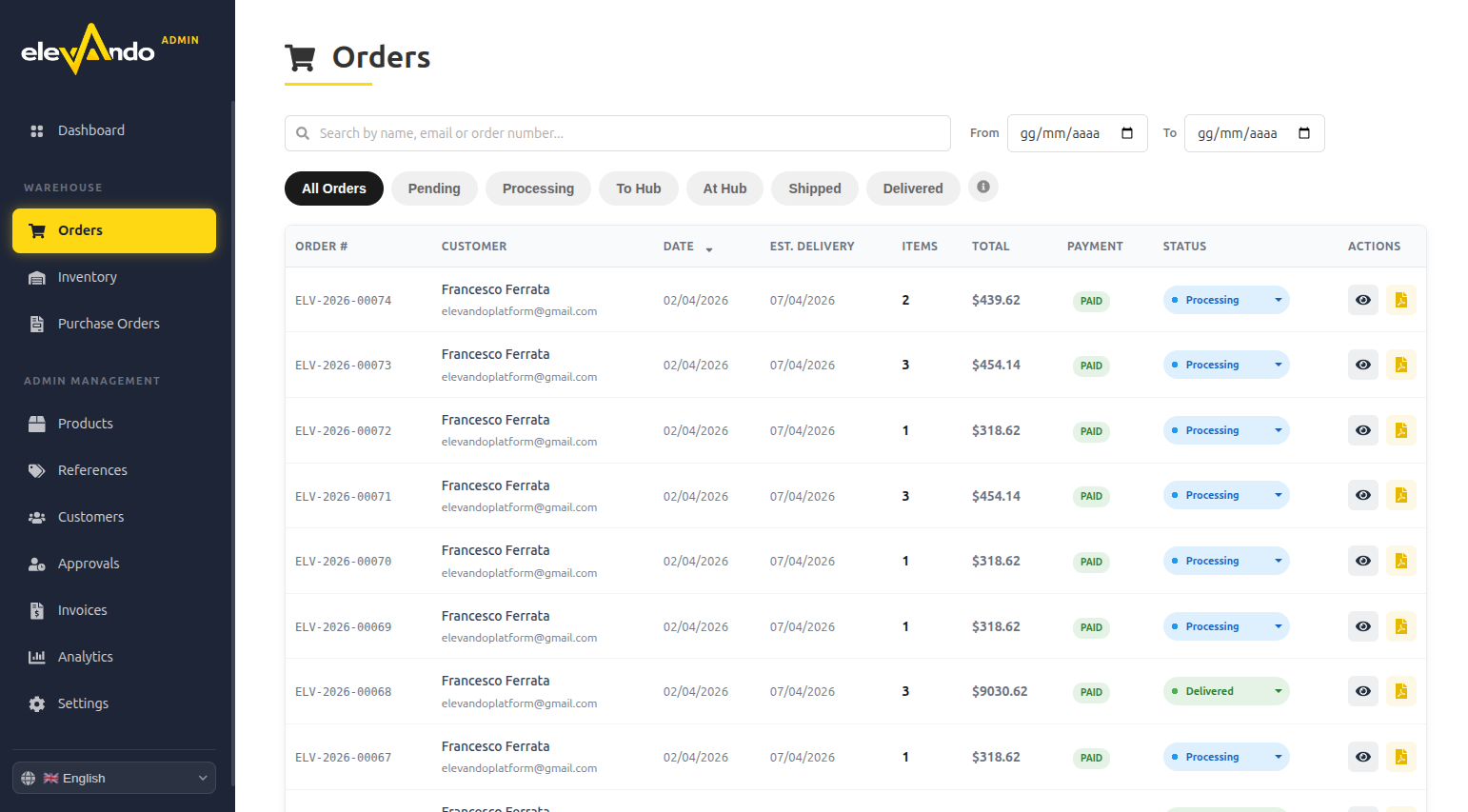Screen dimensions: 1468x812
Task: View details of order ELV-2026-00073
Action: [x=1363, y=365]
